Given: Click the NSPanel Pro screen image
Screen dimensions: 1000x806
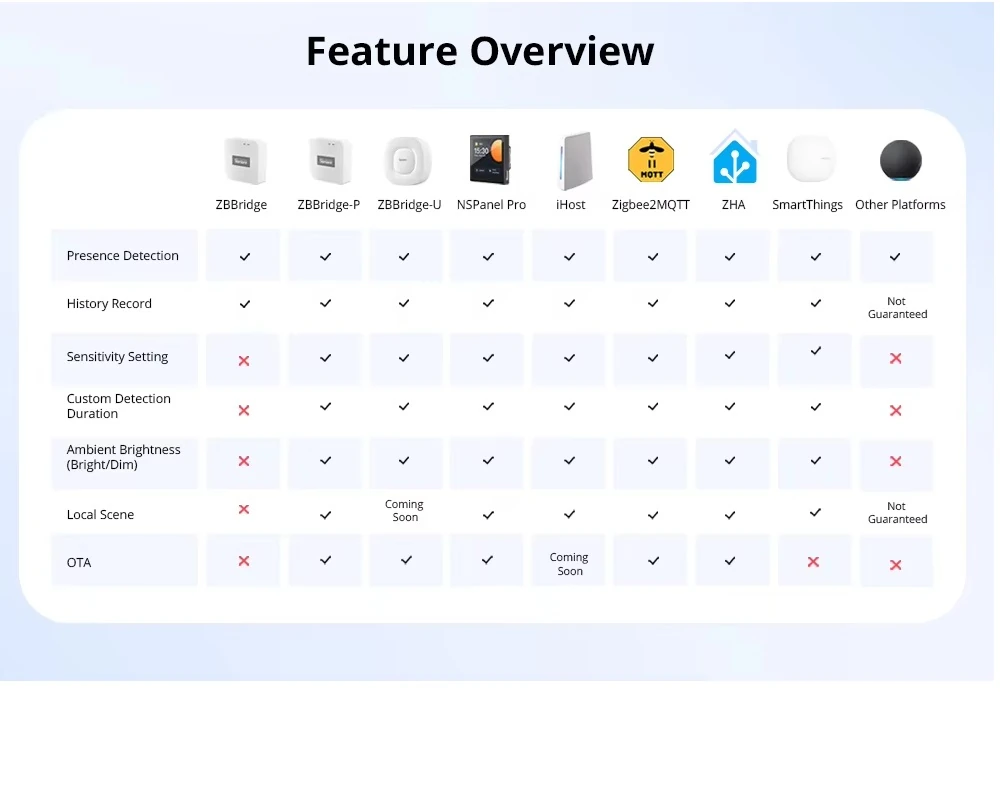Looking at the screenshot, I should coord(490,159).
